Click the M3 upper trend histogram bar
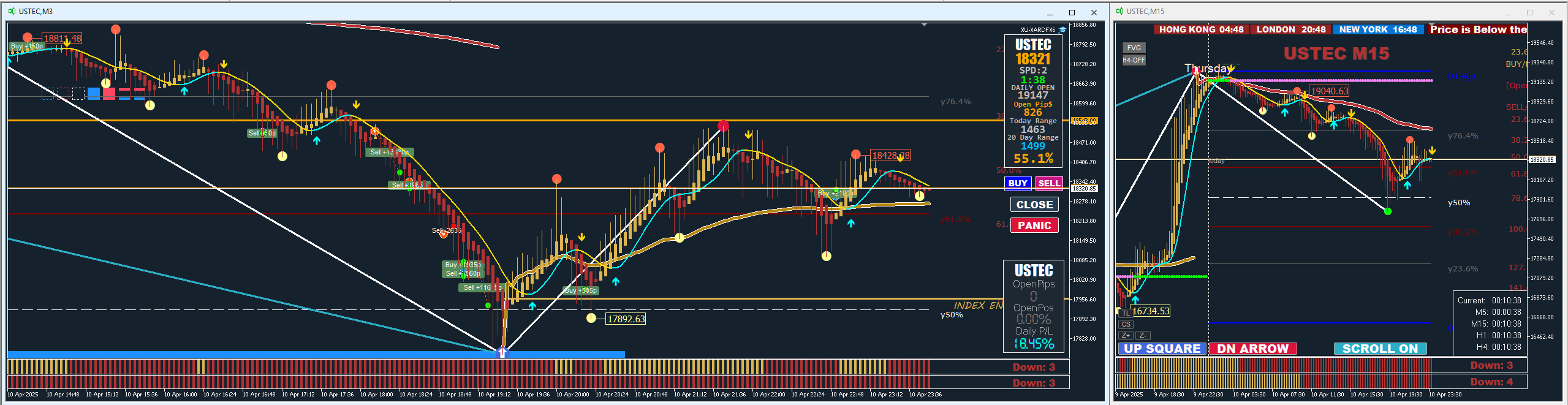The height and width of the screenshot is (405, 1568). (x=469, y=366)
